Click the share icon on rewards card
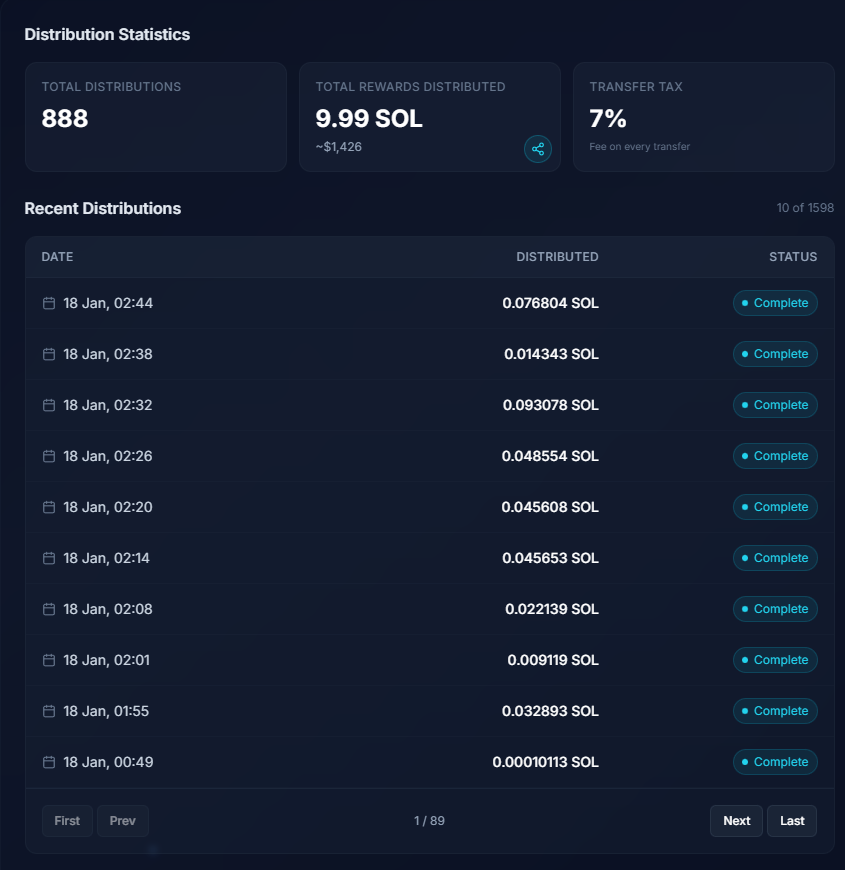The image size is (845, 870). tap(538, 149)
